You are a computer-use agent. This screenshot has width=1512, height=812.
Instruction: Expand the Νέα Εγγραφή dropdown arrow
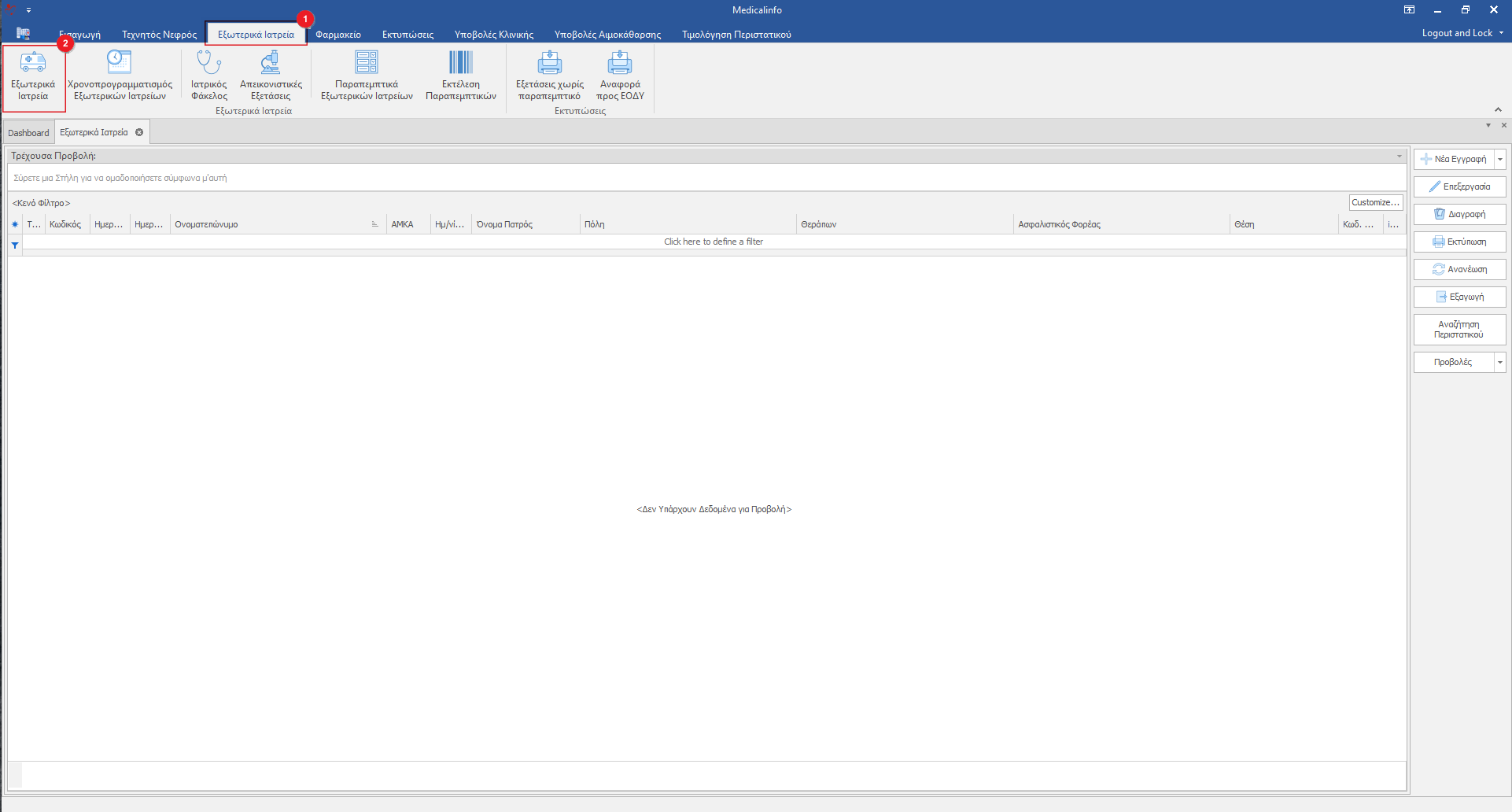(x=1500, y=159)
